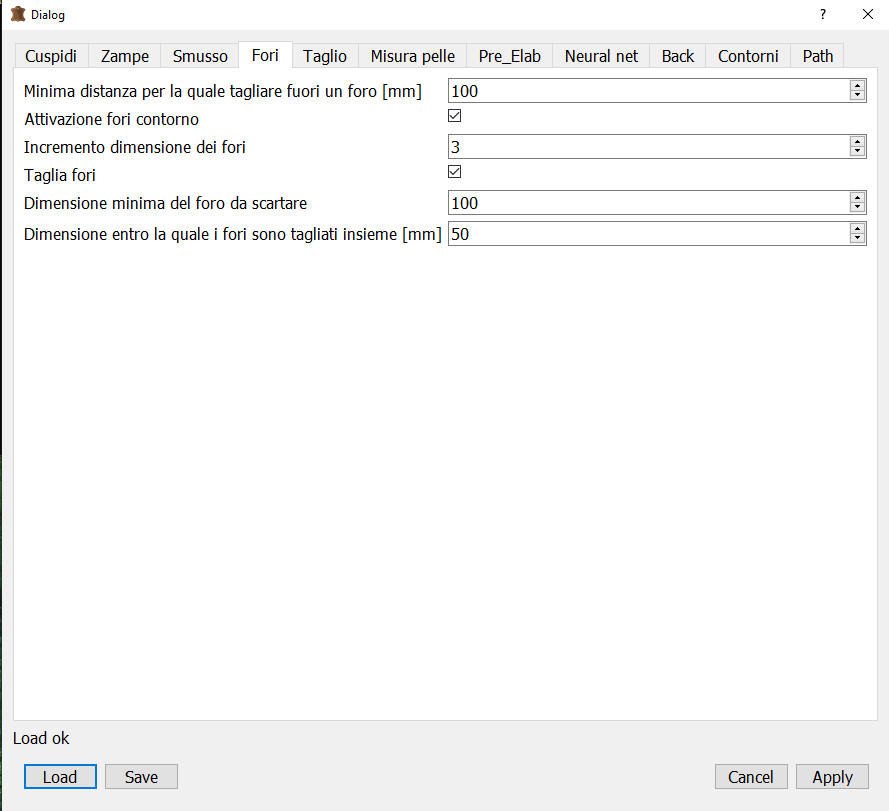Image resolution: width=889 pixels, height=811 pixels.
Task: Open the Contorni tab
Action: pyautogui.click(x=748, y=56)
